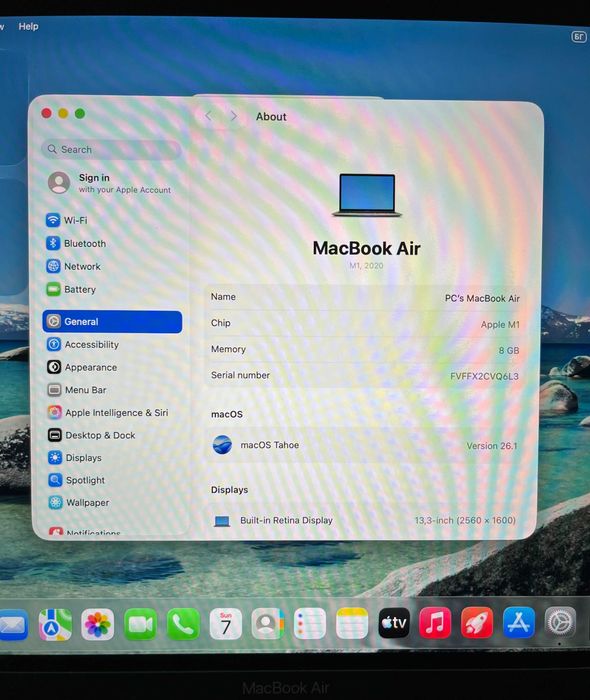The image size is (590, 700).
Task: Click the MacBook Air laptop image
Action: 367,195
